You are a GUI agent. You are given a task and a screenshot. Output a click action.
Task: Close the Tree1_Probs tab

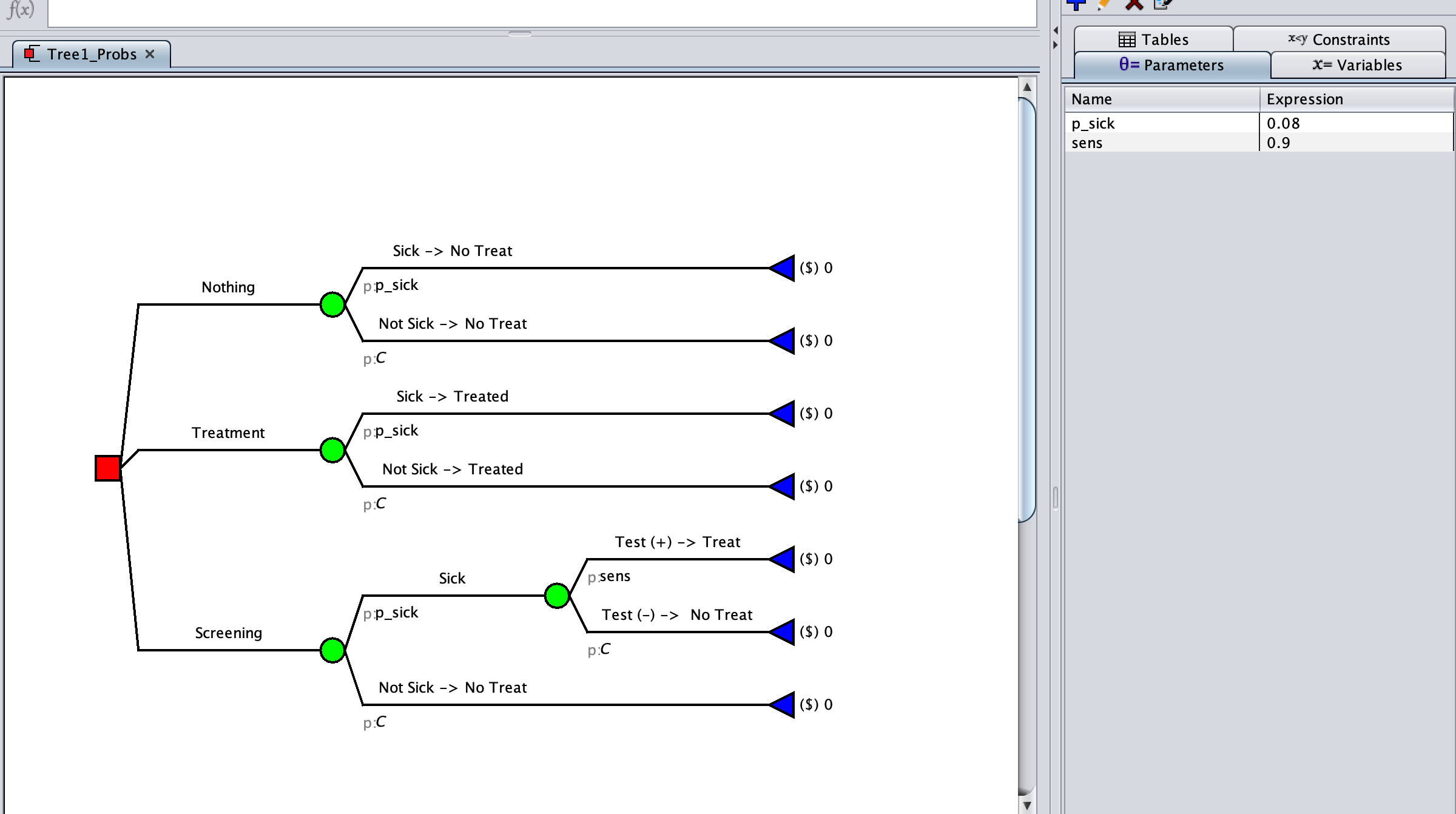click(x=150, y=54)
